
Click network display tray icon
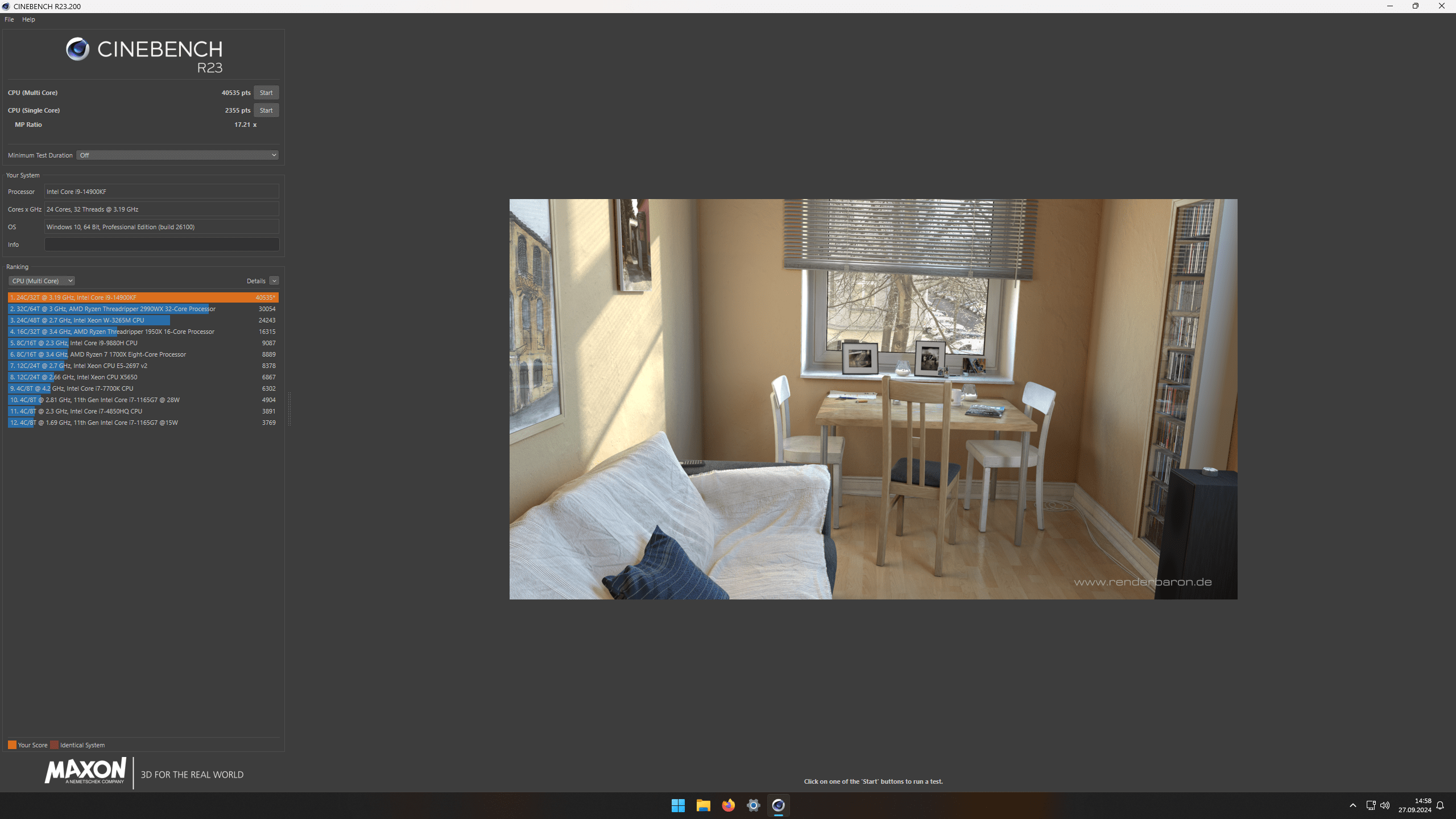pyautogui.click(x=1371, y=805)
